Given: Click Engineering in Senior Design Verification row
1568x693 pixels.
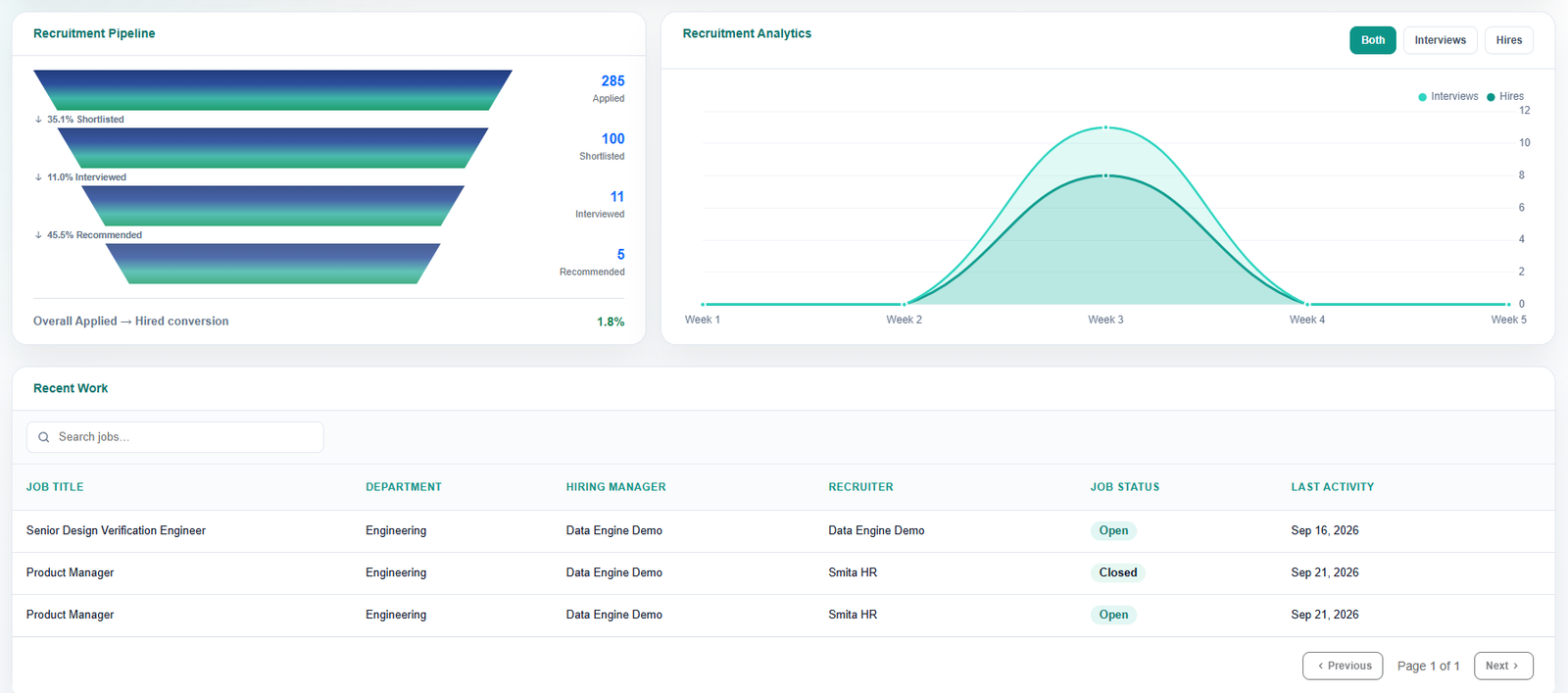Looking at the screenshot, I should point(396,530).
